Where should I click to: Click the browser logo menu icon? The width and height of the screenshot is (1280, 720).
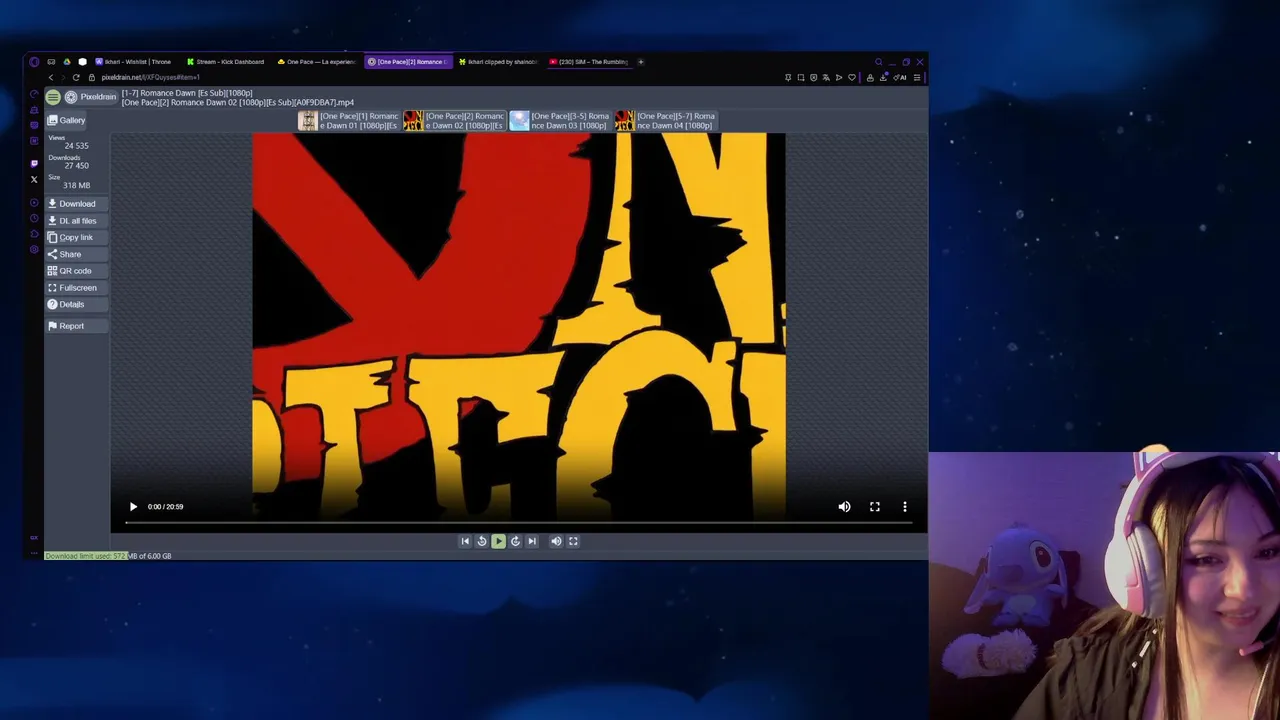pyautogui.click(x=34, y=62)
